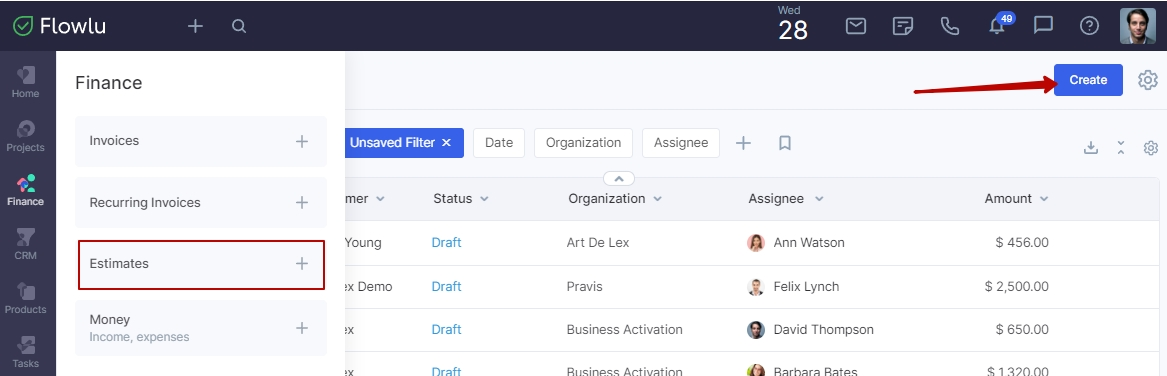This screenshot has width=1167, height=376.
Task: Open the notes icon in header
Action: [x=903, y=26]
